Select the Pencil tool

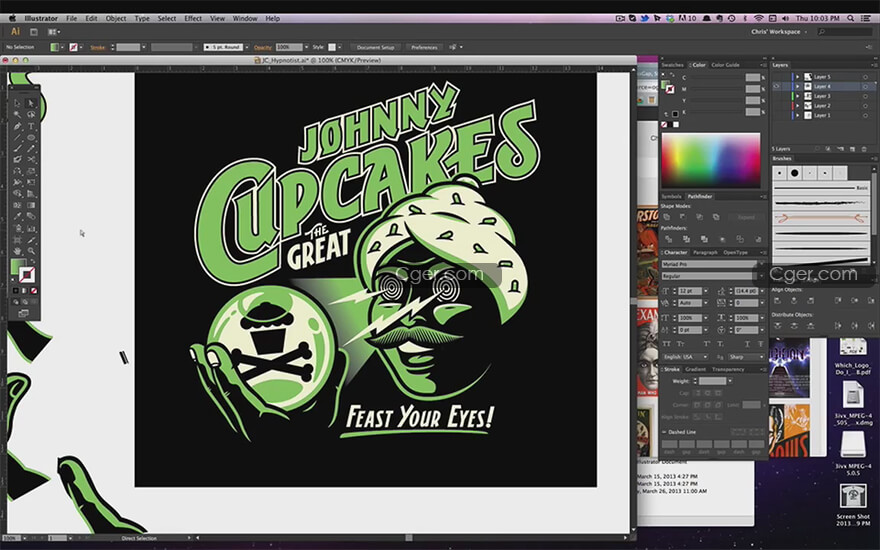click(30, 149)
